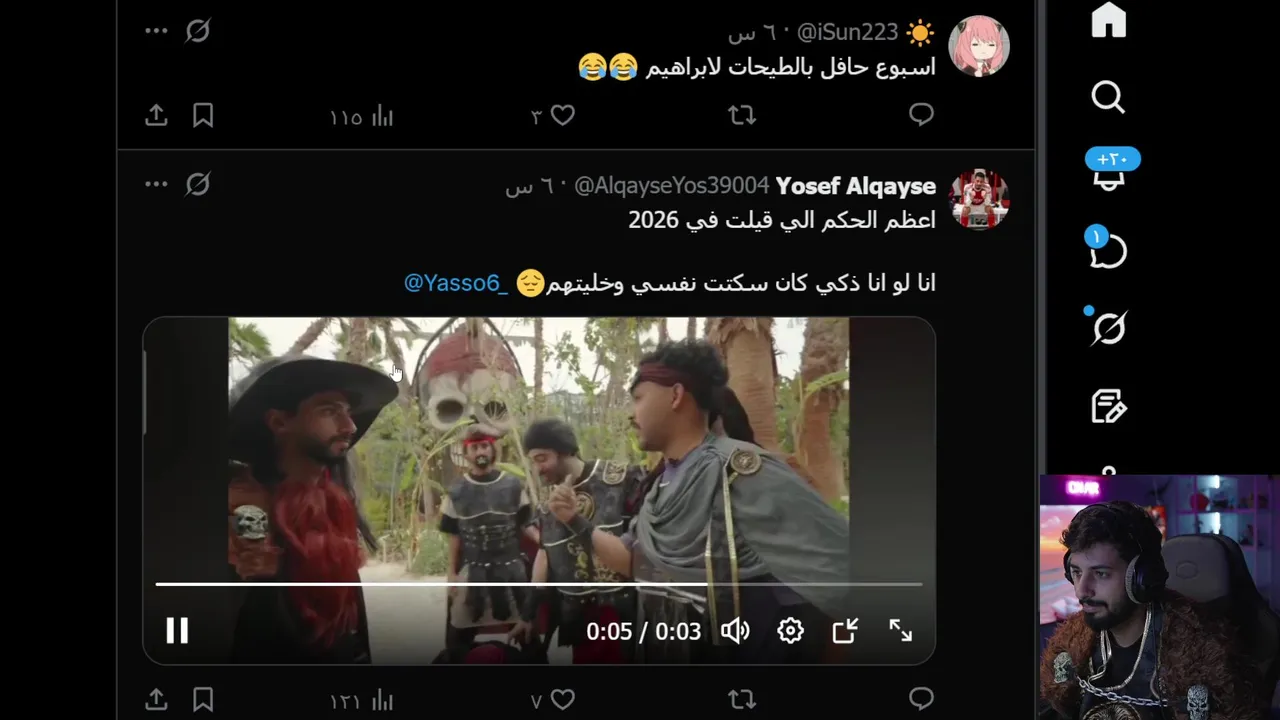1280x720 pixels.
Task: Open the Home icon in sidebar
Action: click(x=1108, y=20)
